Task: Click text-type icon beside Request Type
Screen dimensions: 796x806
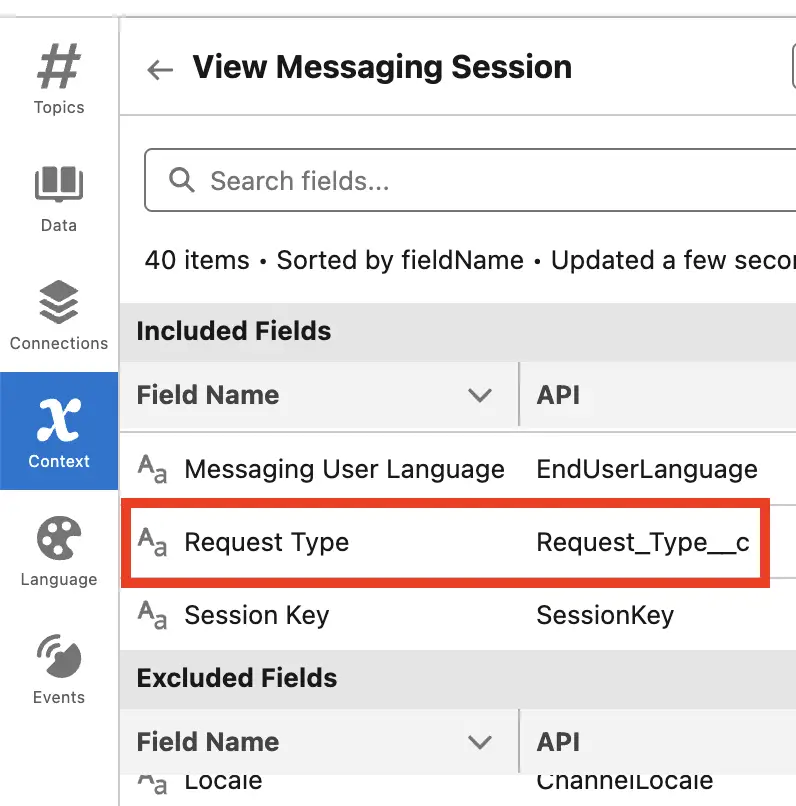Action: pos(152,542)
